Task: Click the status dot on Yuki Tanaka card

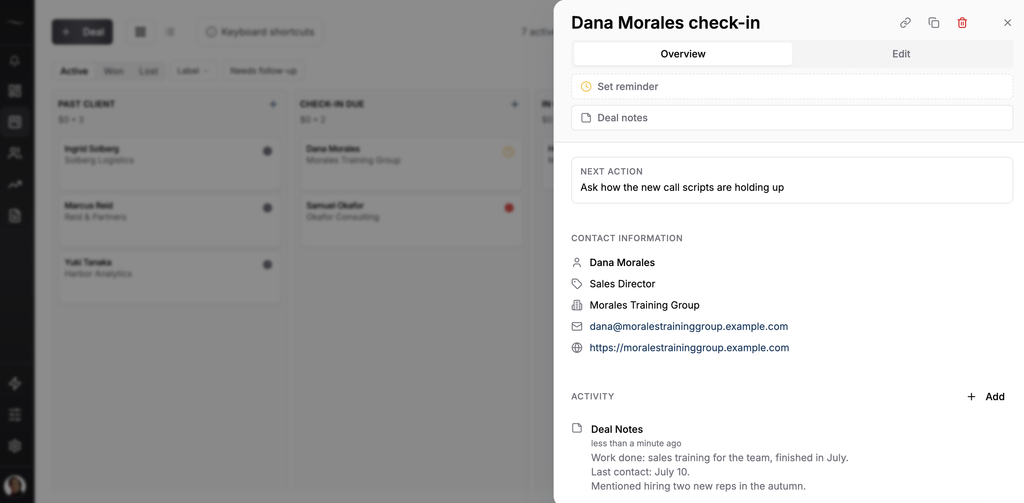Action: pos(267,265)
